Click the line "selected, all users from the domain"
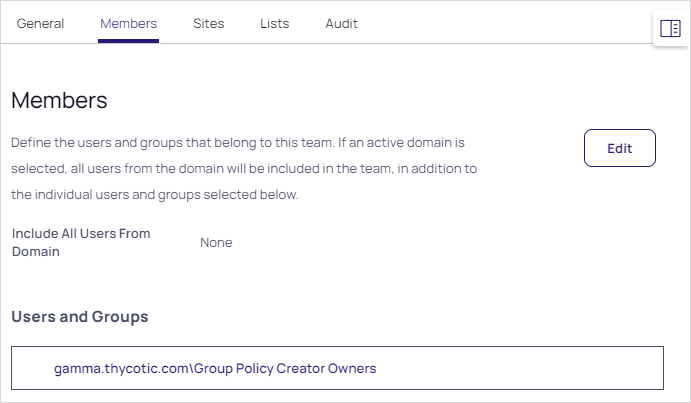Screen dimensions: 691x403 (x=243, y=169)
